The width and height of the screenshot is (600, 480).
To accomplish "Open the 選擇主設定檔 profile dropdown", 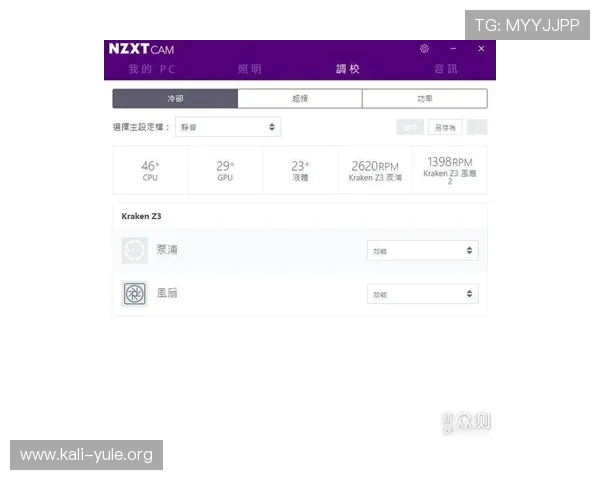I will pyautogui.click(x=228, y=127).
